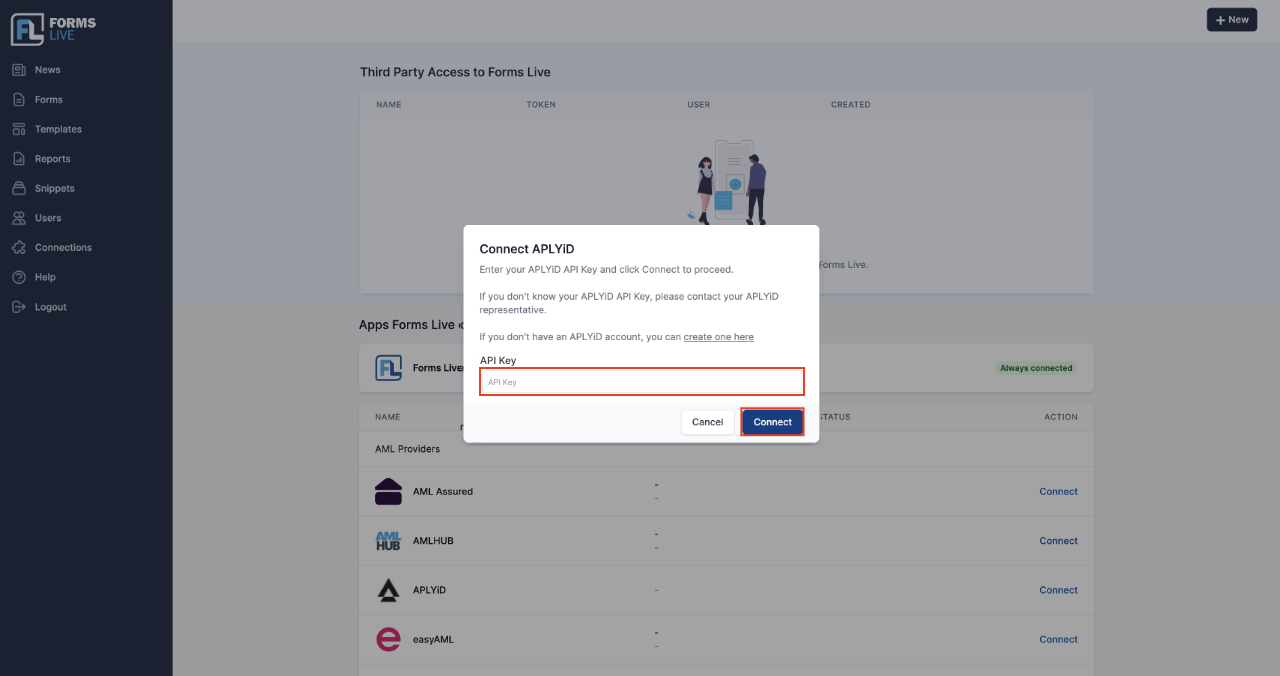Screen dimensions: 1280x676
Task: Click the APLYiD triangle logo
Action: click(x=388, y=590)
